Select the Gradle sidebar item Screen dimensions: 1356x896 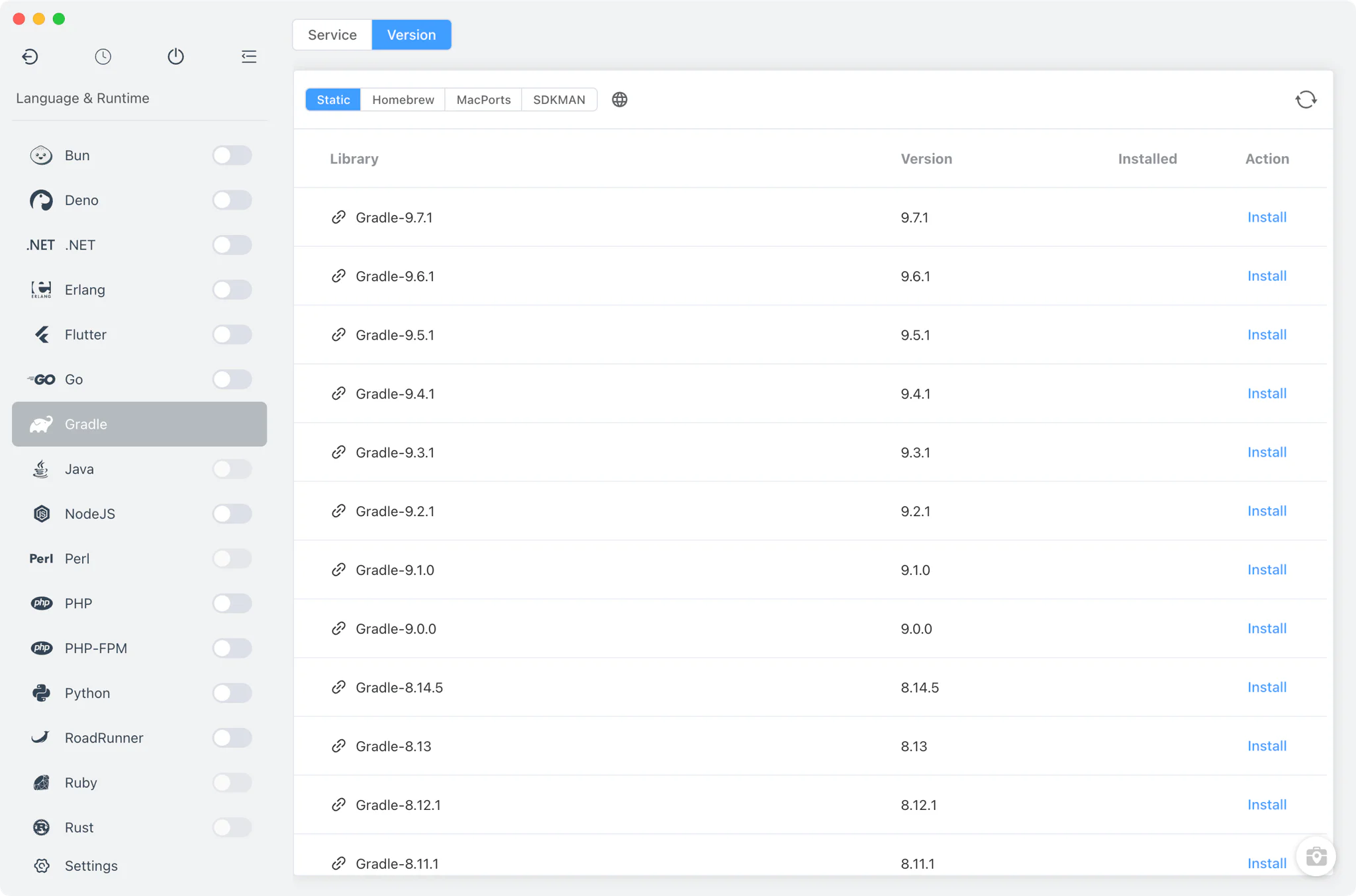(x=139, y=424)
